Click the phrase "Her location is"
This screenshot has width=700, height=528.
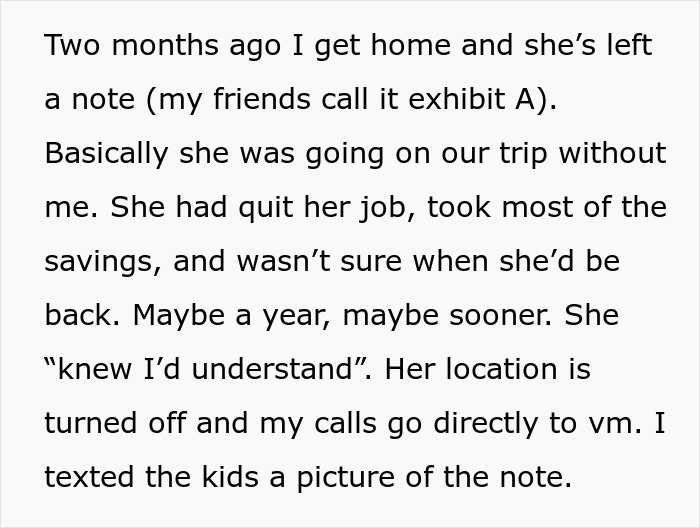pos(488,370)
